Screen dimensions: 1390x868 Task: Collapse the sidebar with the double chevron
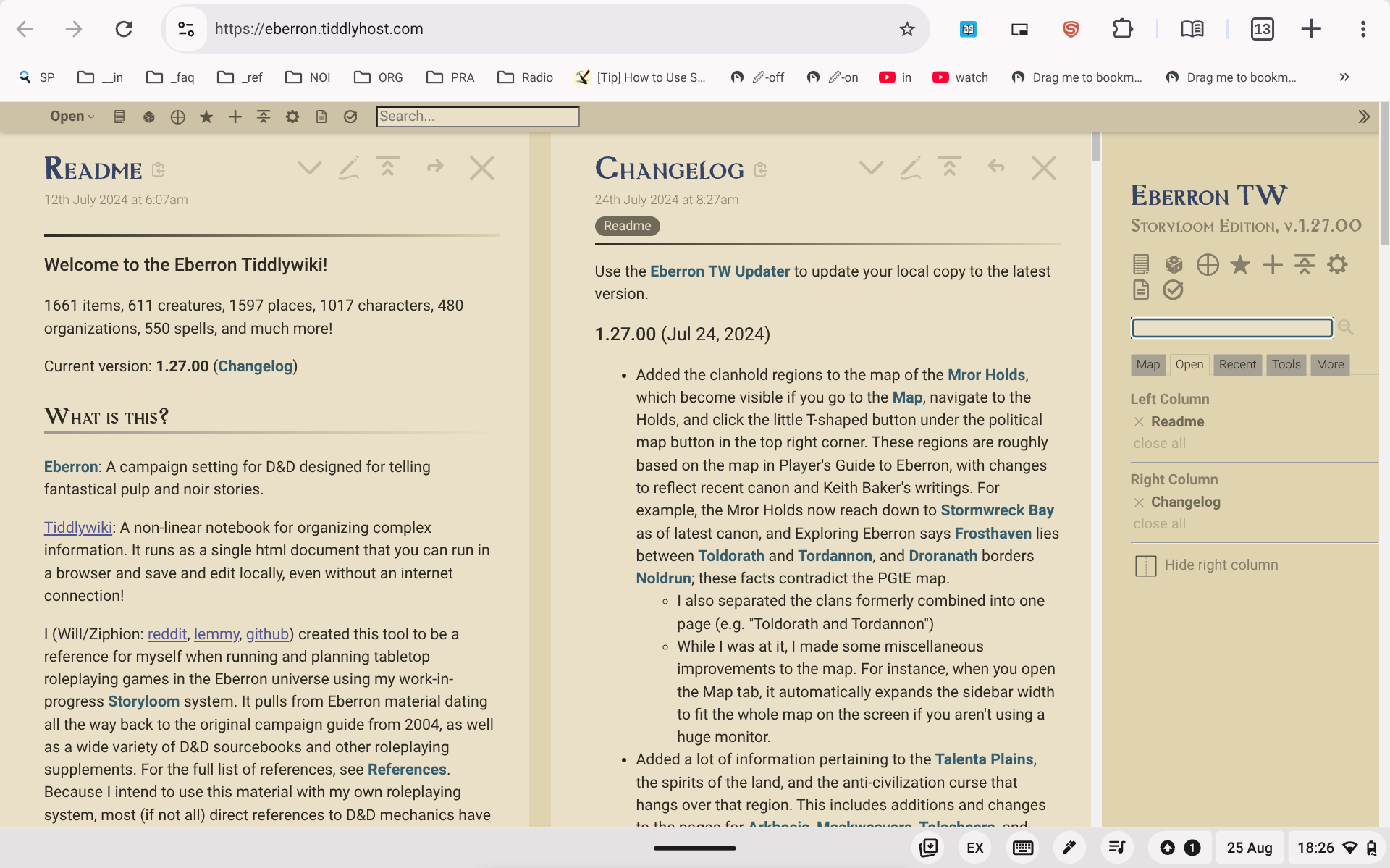pyautogui.click(x=1364, y=117)
